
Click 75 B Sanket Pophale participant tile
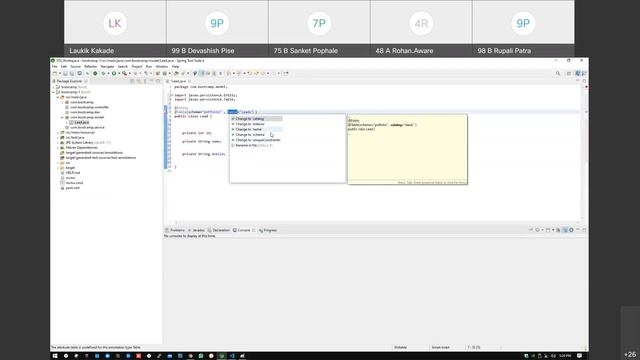point(319,28)
